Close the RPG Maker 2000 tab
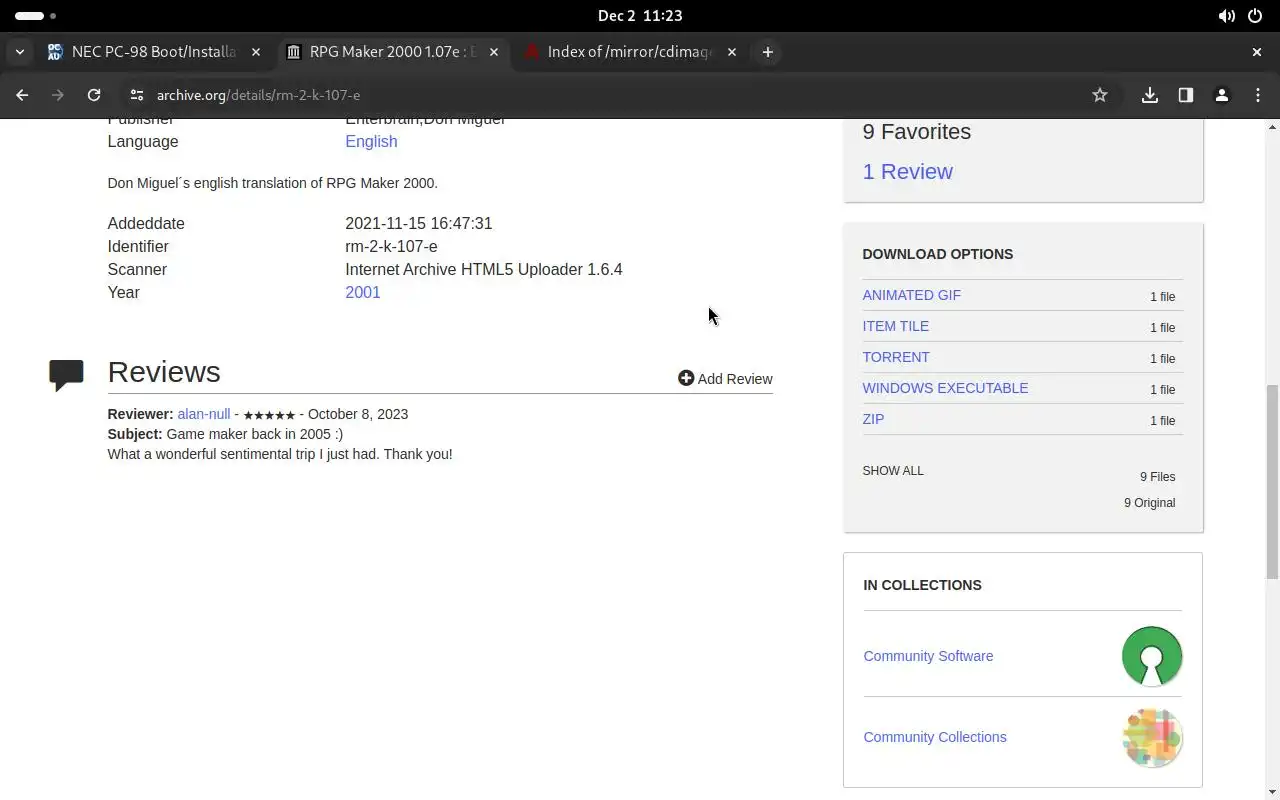Image resolution: width=1280 pixels, height=800 pixels. tap(494, 52)
